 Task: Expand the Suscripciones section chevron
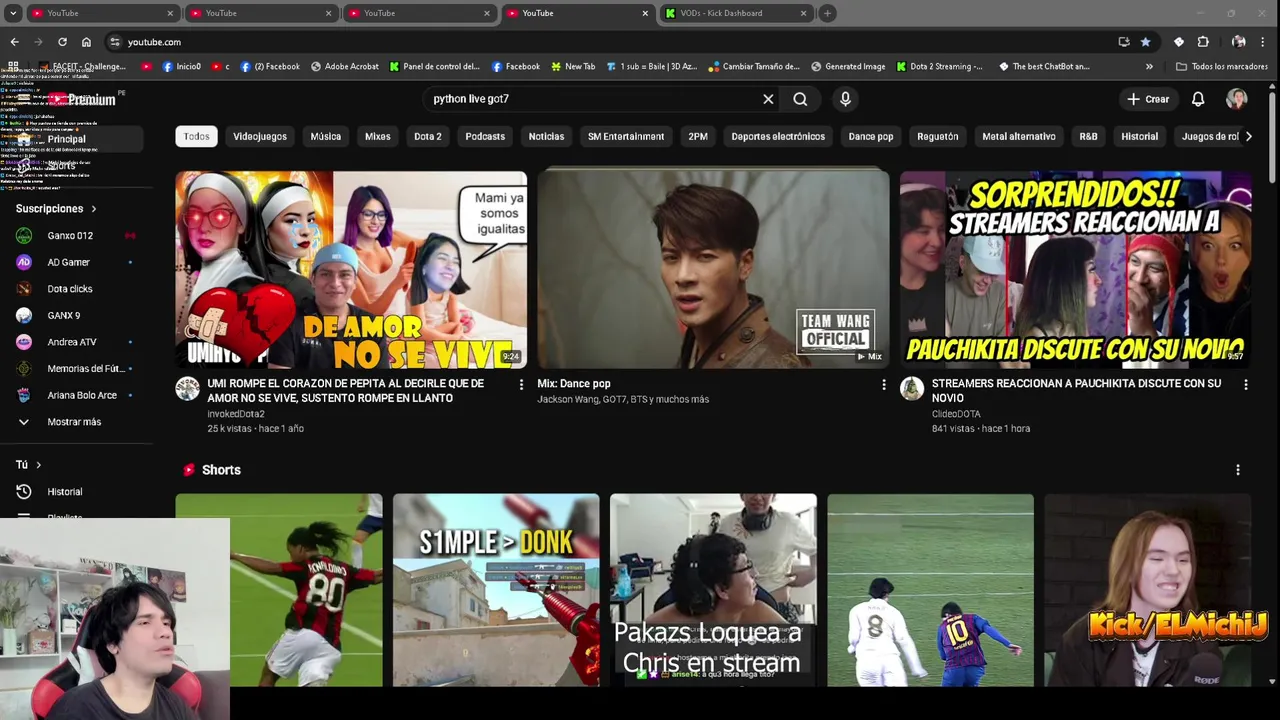tap(94, 209)
